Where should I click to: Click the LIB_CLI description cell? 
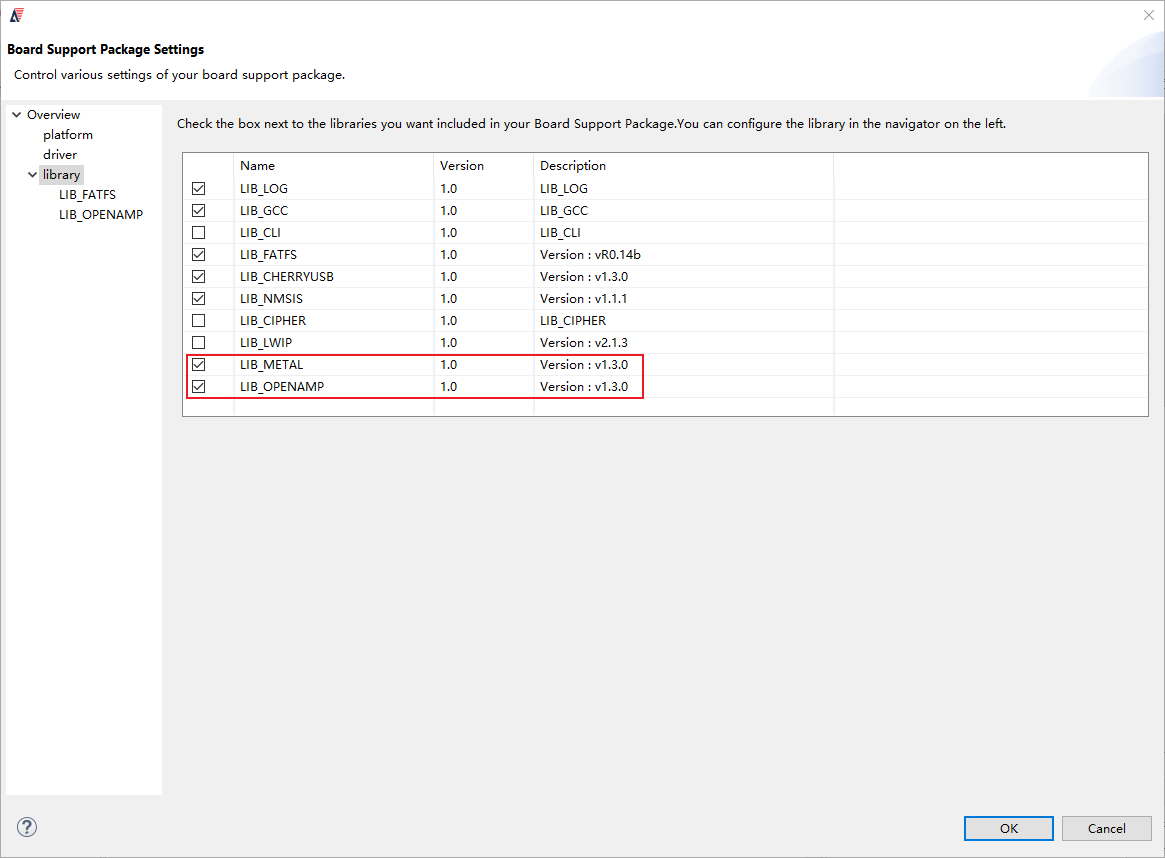pos(684,233)
